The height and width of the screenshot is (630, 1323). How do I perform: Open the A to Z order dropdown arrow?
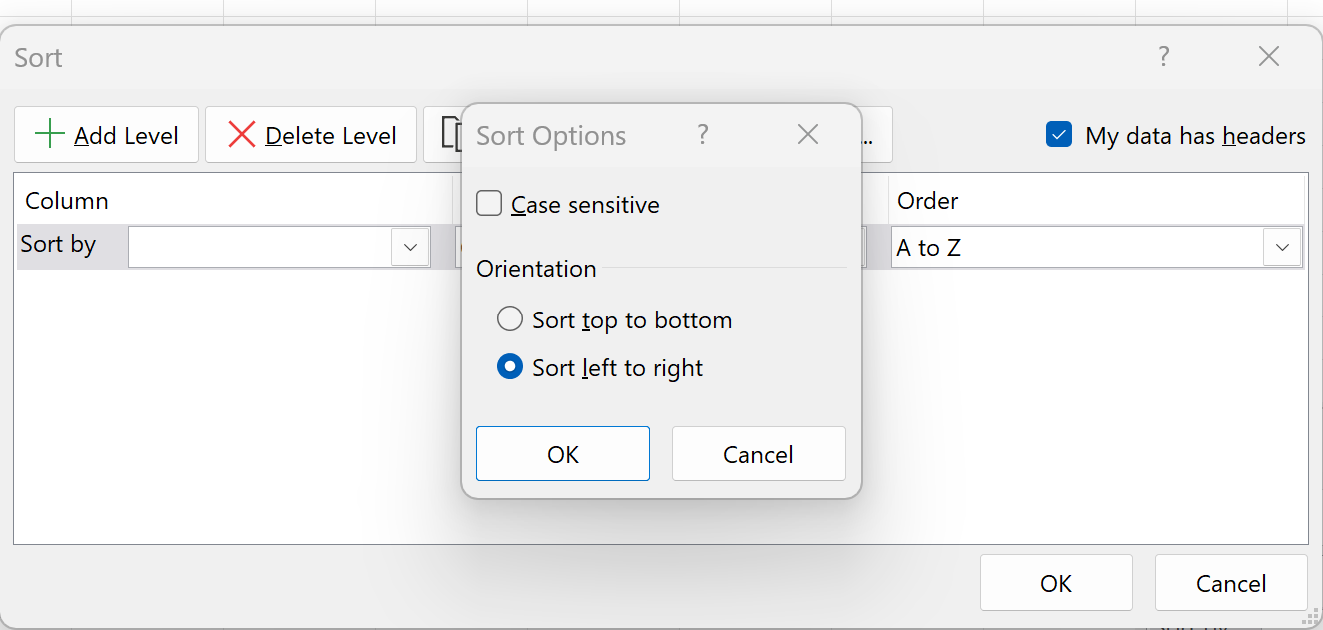pos(1282,247)
